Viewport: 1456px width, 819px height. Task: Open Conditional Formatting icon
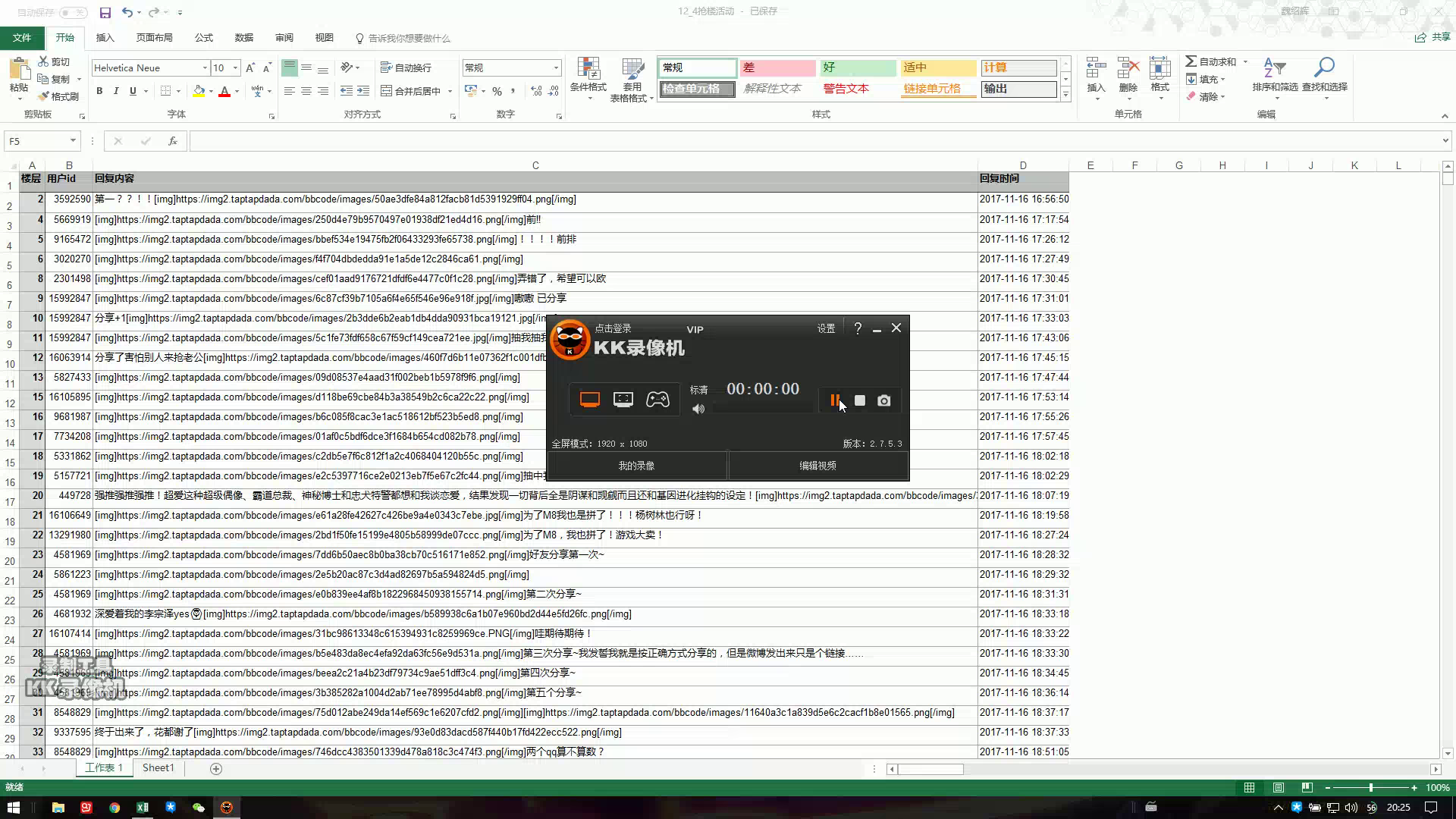click(588, 68)
